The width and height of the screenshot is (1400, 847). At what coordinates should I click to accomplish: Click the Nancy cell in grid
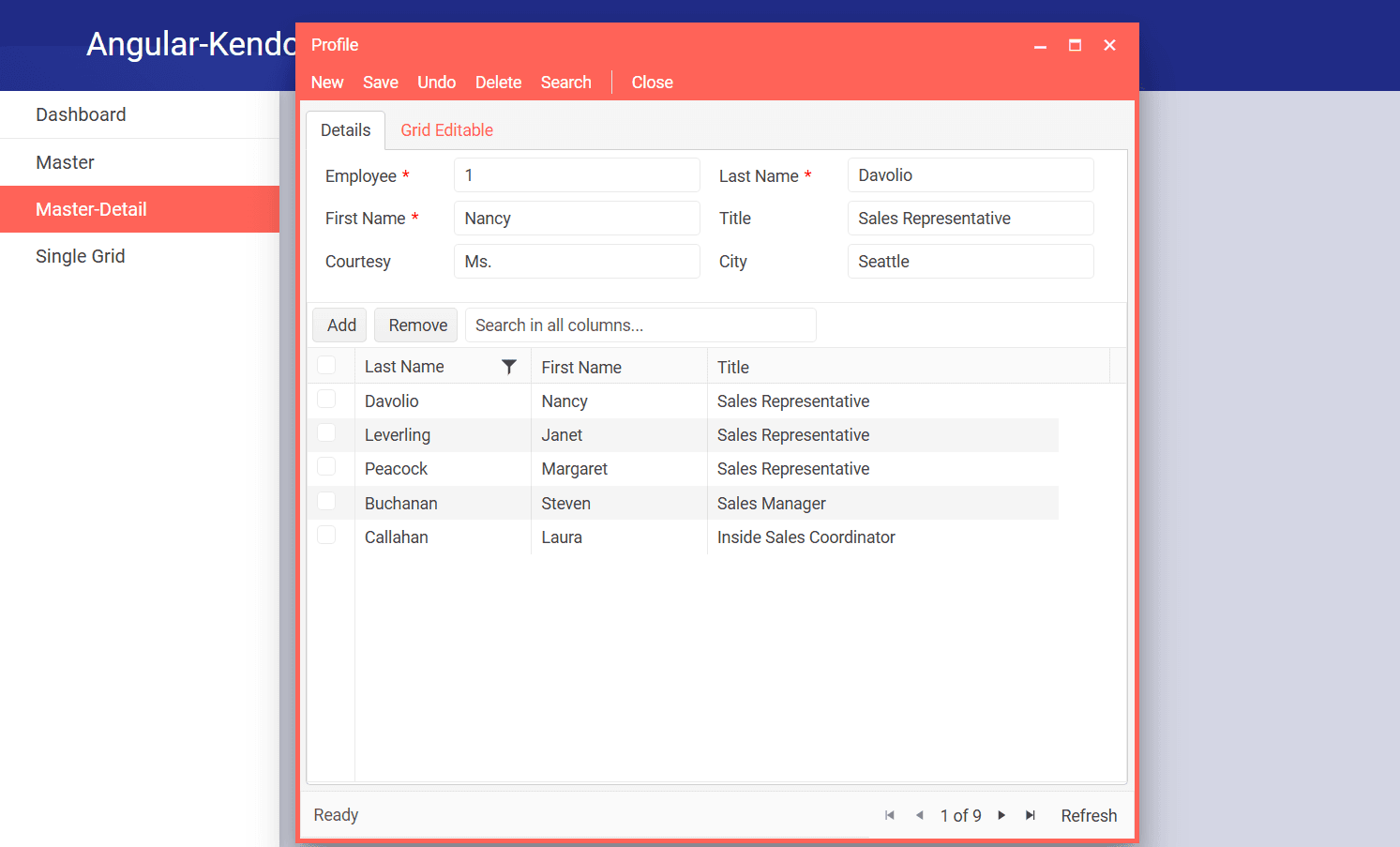(619, 401)
